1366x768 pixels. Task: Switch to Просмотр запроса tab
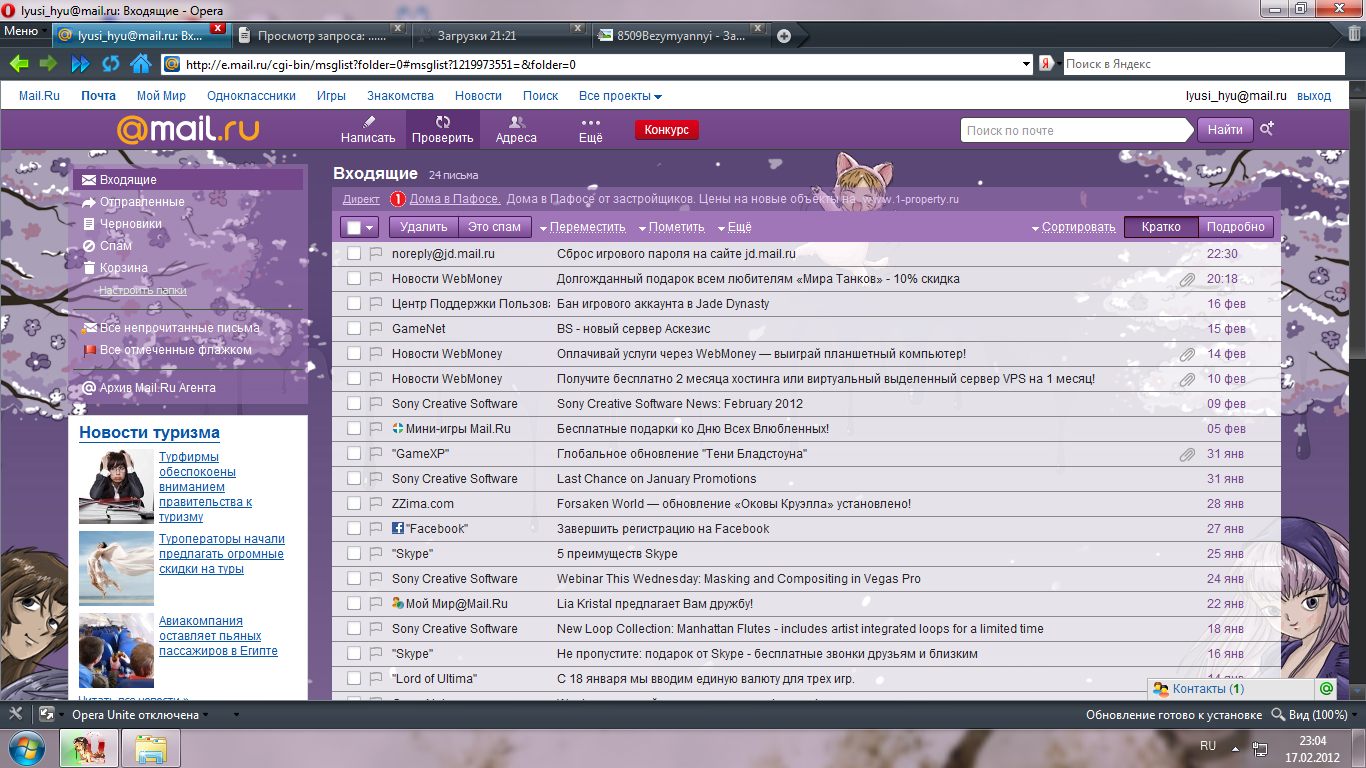click(322, 35)
